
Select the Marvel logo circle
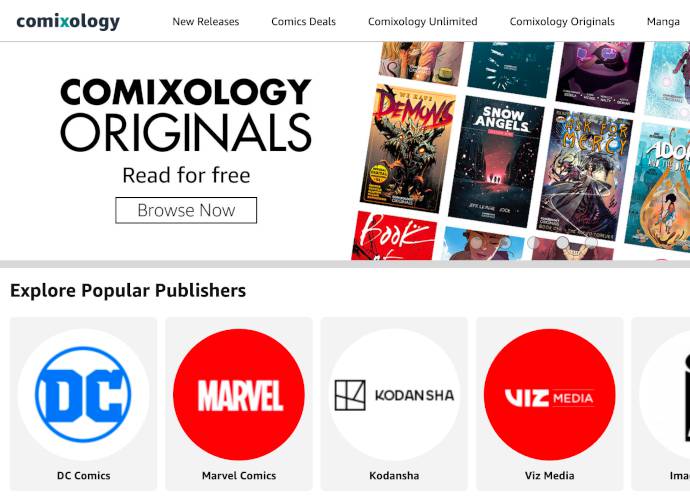[x=239, y=394]
